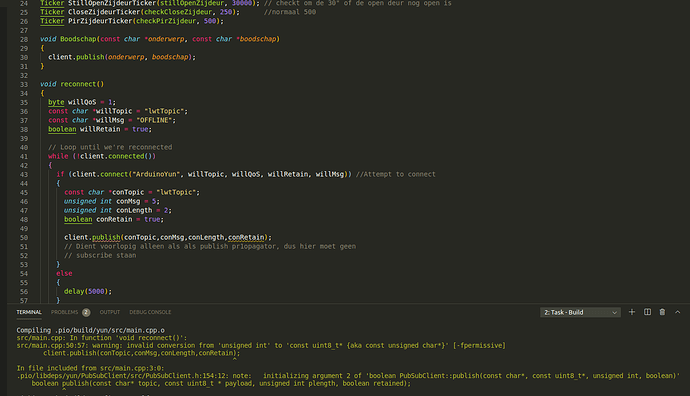Screen dimensions: 690x396
Task: Open the Debug Console tab
Action: click(x=150, y=312)
